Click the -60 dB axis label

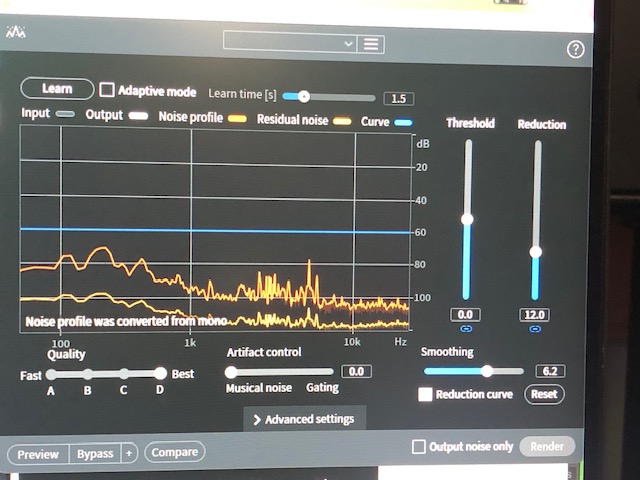(x=420, y=232)
